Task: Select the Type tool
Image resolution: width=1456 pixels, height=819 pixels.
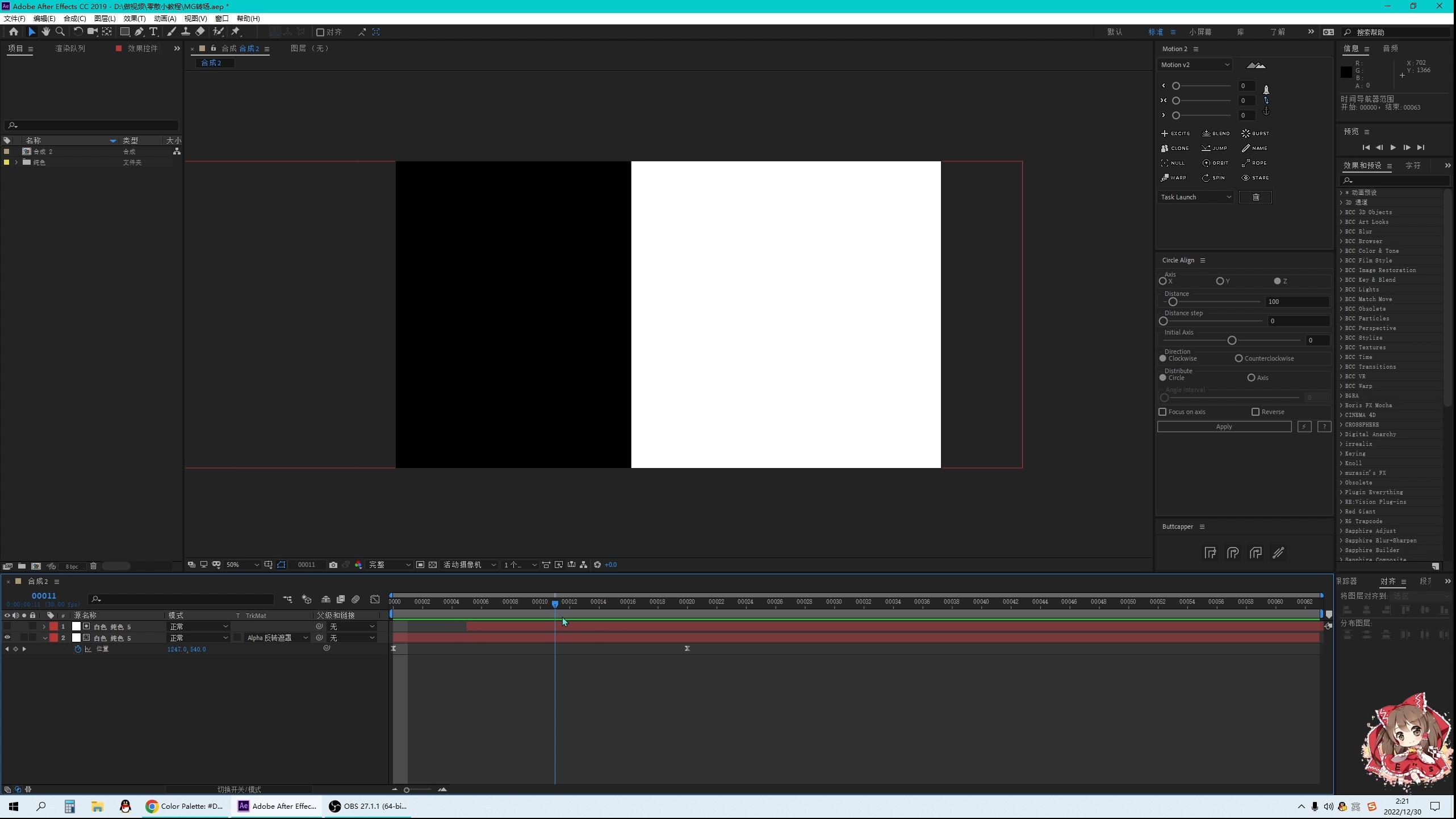Action: click(x=153, y=32)
